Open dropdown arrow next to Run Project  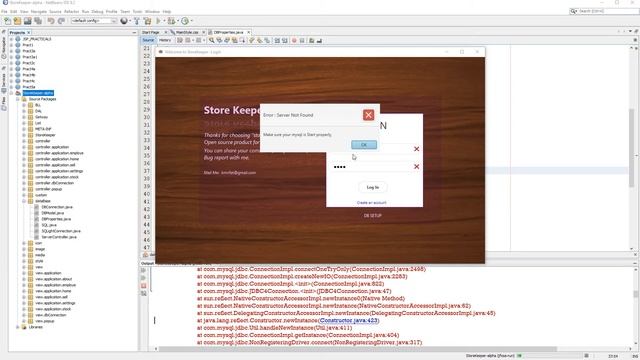pyautogui.click(x=164, y=21)
